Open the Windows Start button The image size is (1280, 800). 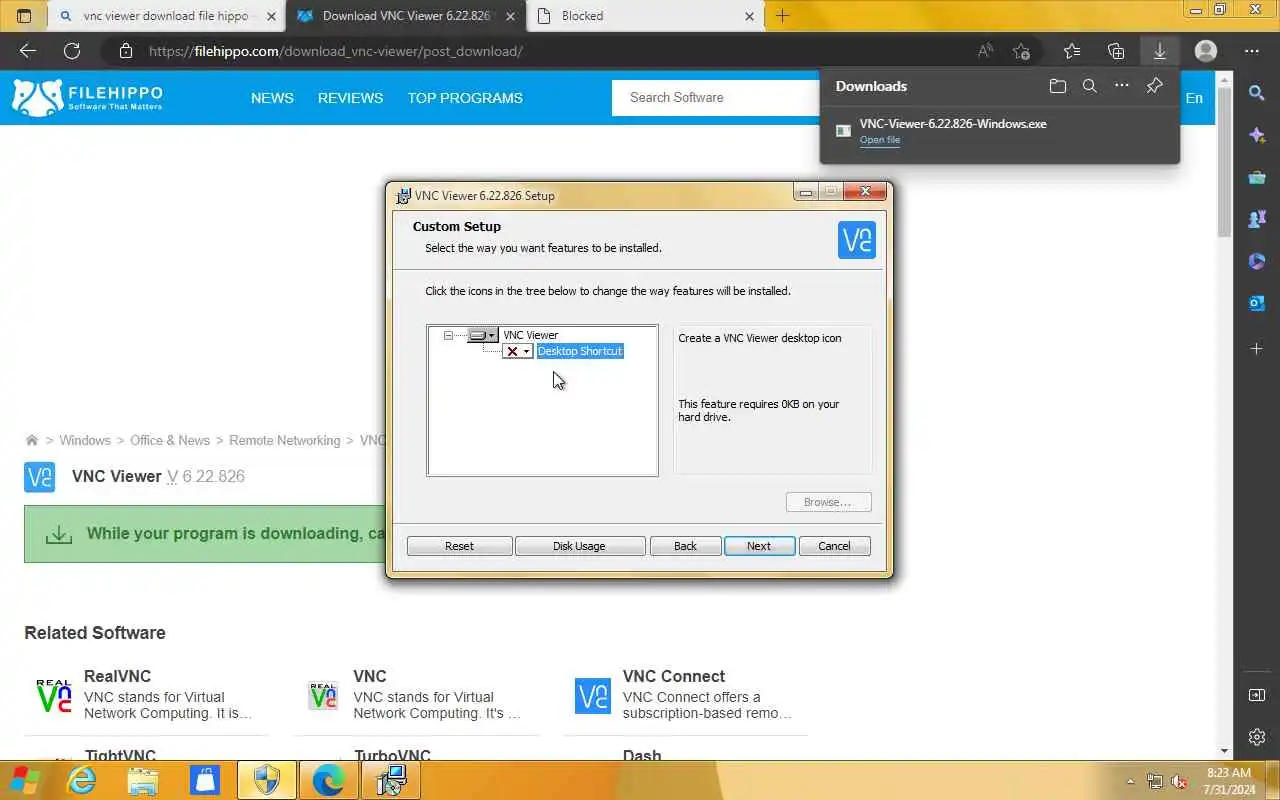25,780
